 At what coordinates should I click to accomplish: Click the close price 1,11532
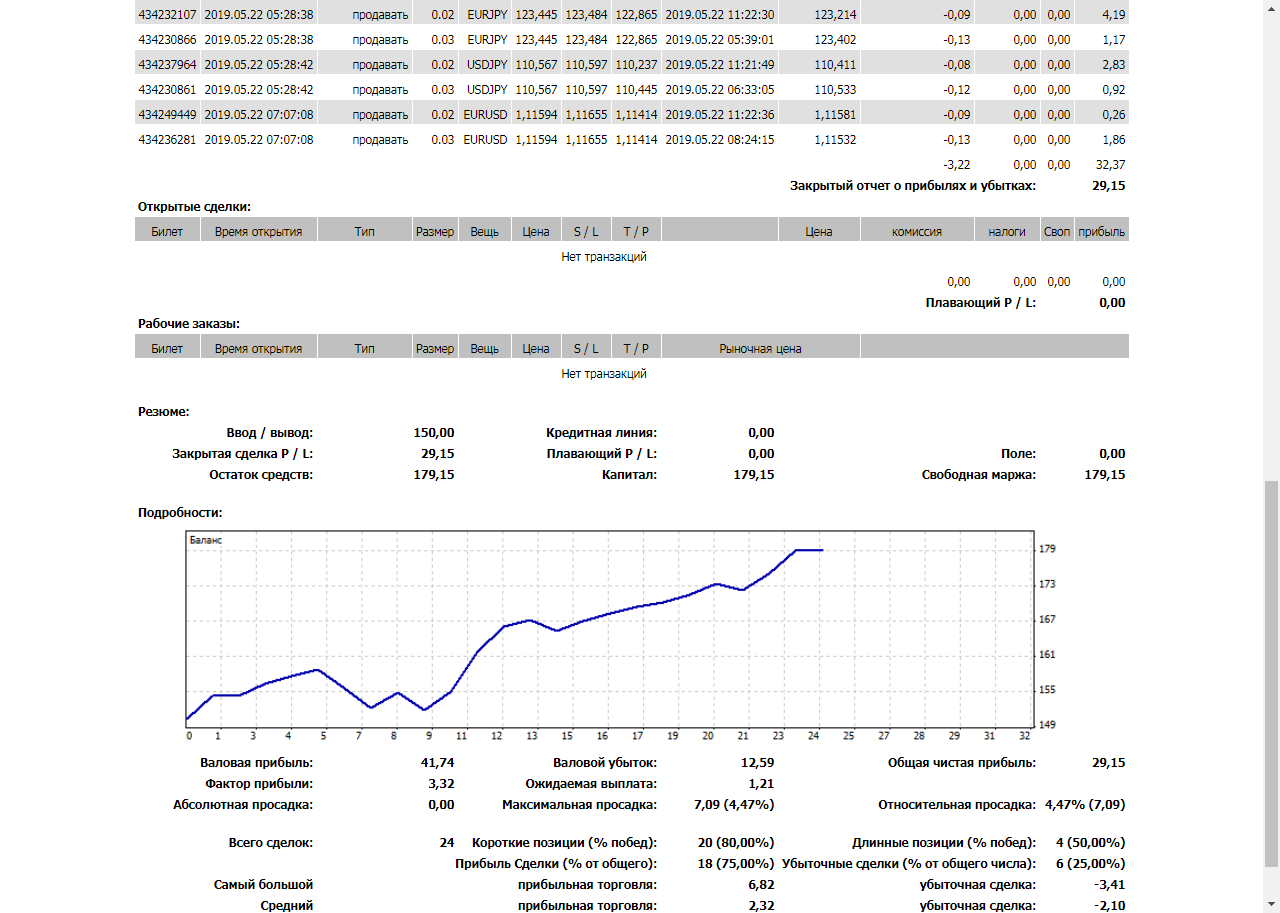coord(835,140)
